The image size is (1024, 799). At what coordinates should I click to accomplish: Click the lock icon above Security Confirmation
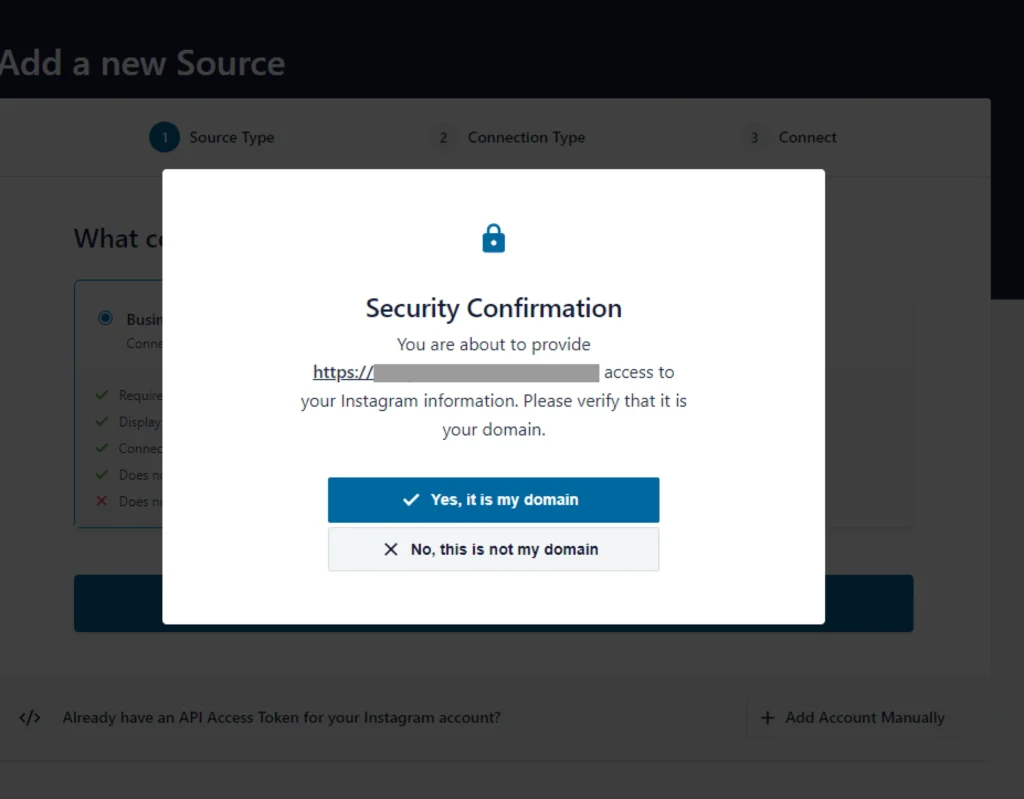point(494,238)
